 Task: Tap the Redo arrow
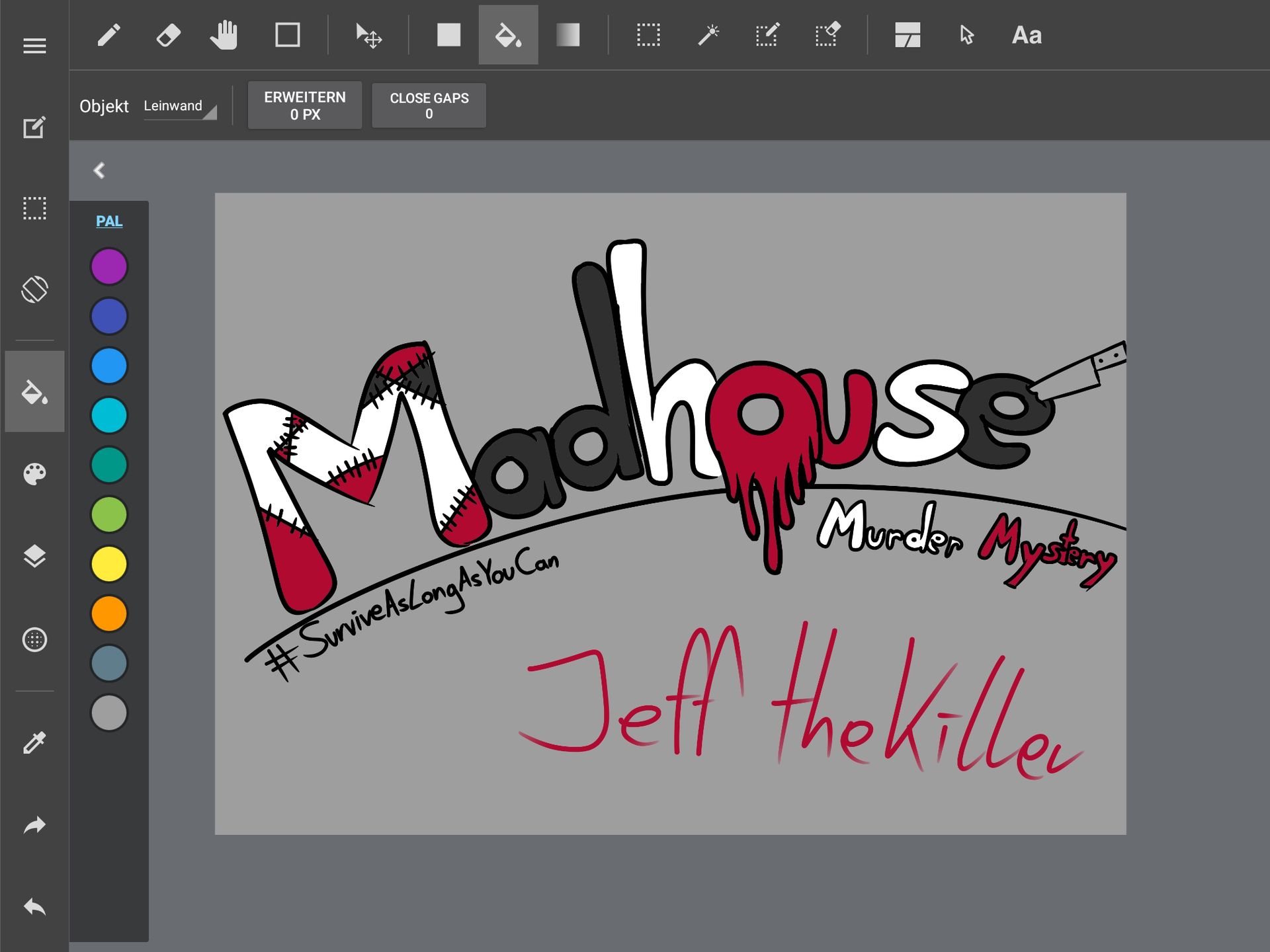[34, 825]
